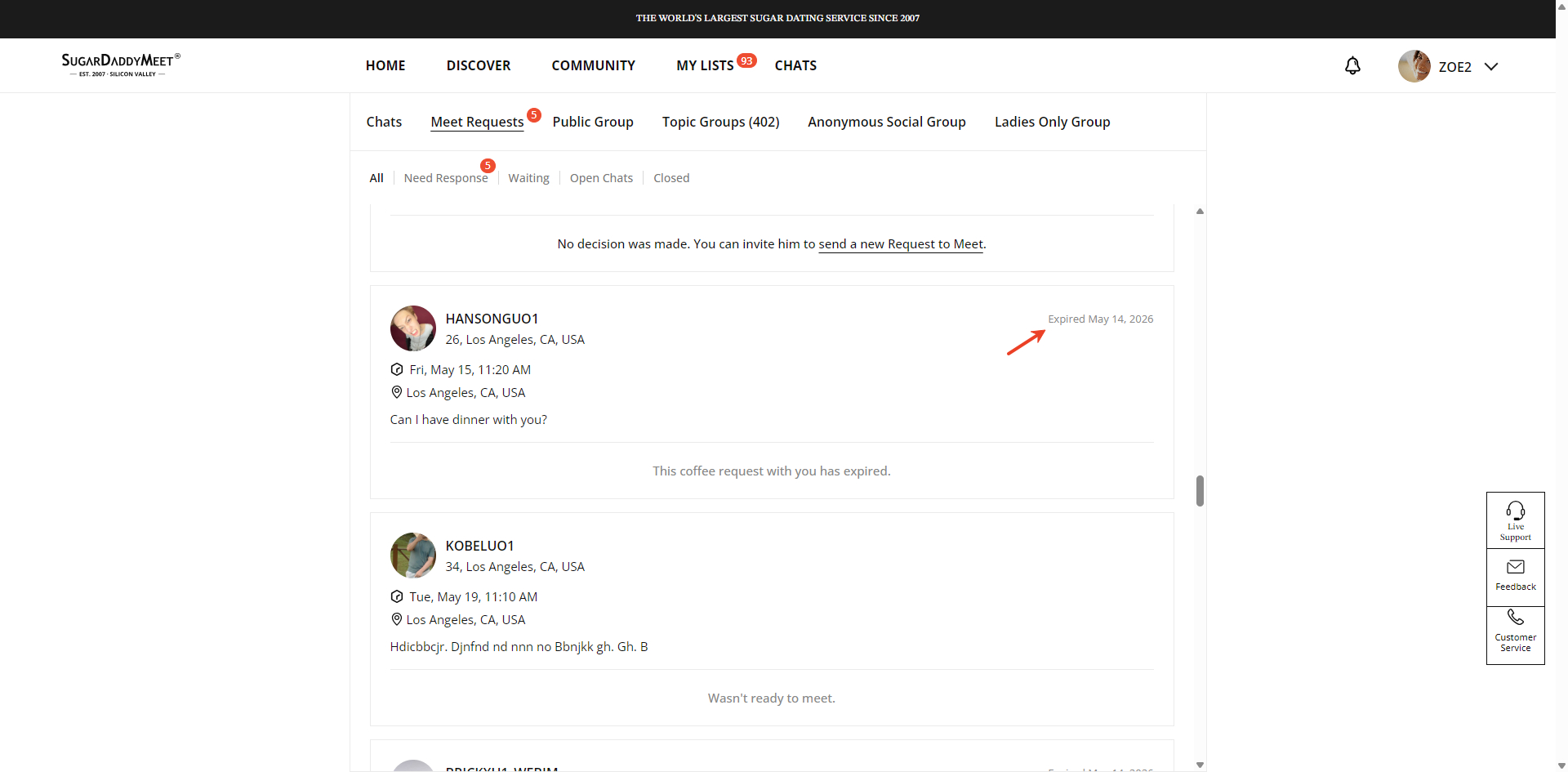Open HANSONGUO1 username link
The width and height of the screenshot is (1568, 772).
(x=492, y=319)
